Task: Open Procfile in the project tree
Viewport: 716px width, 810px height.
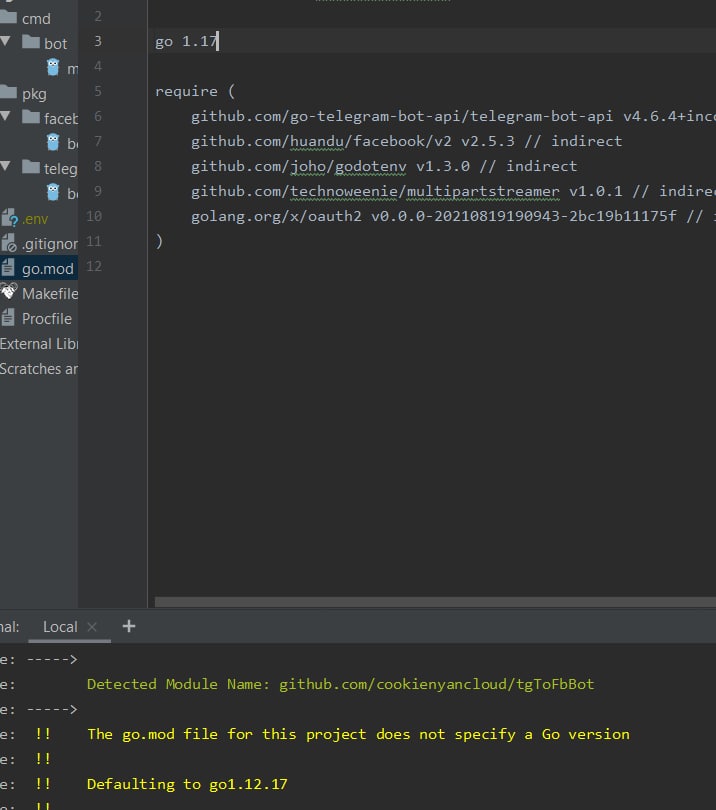Action: click(x=46, y=319)
